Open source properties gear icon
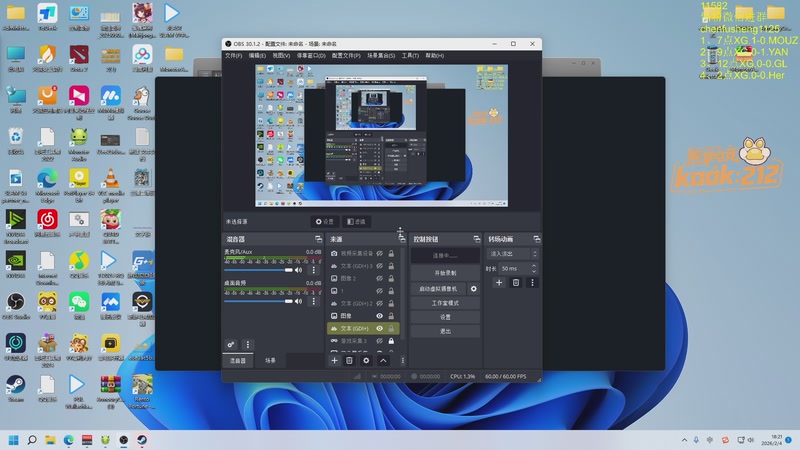Image resolution: width=800 pixels, height=450 pixels. pyautogui.click(x=366, y=360)
